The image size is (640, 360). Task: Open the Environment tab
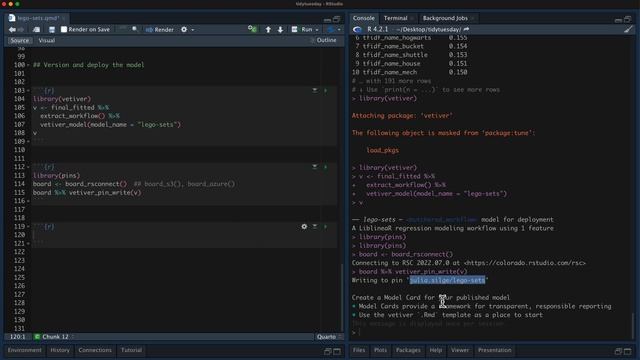tap(24, 350)
